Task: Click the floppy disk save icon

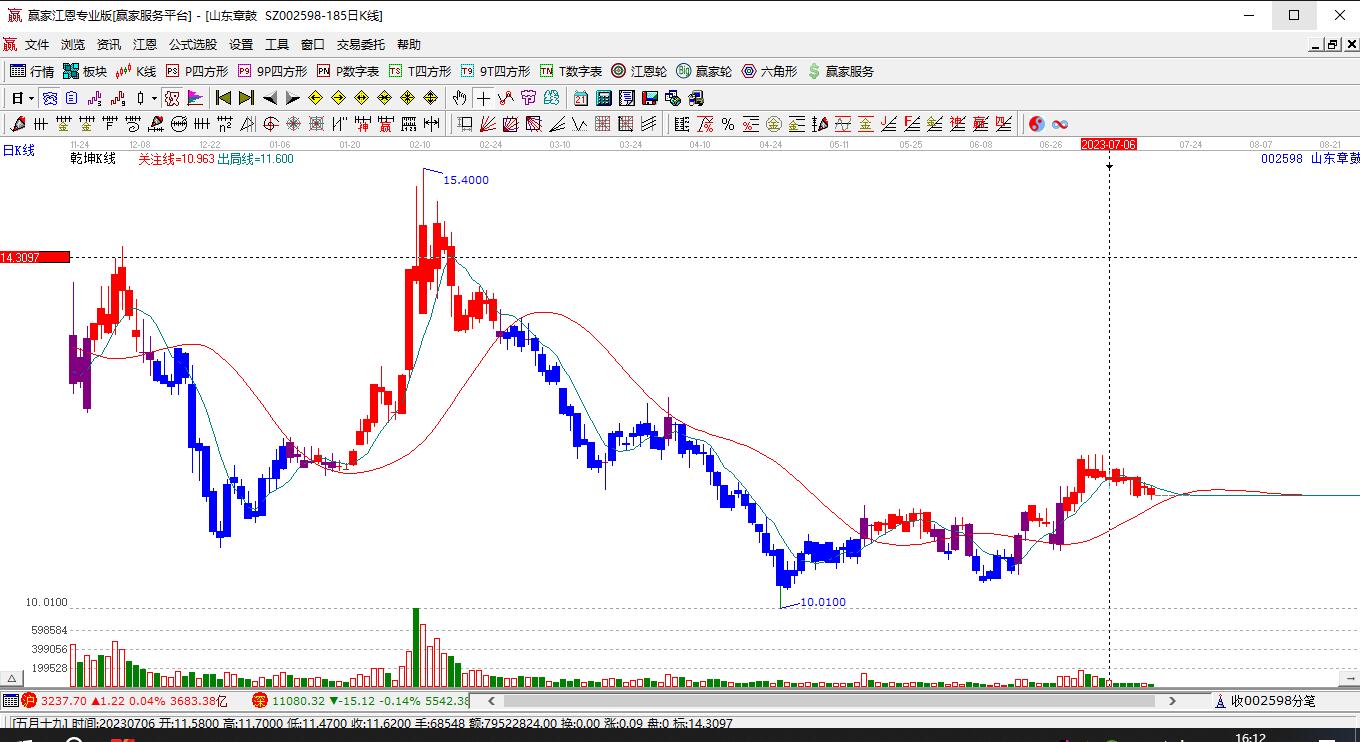Action: point(650,98)
